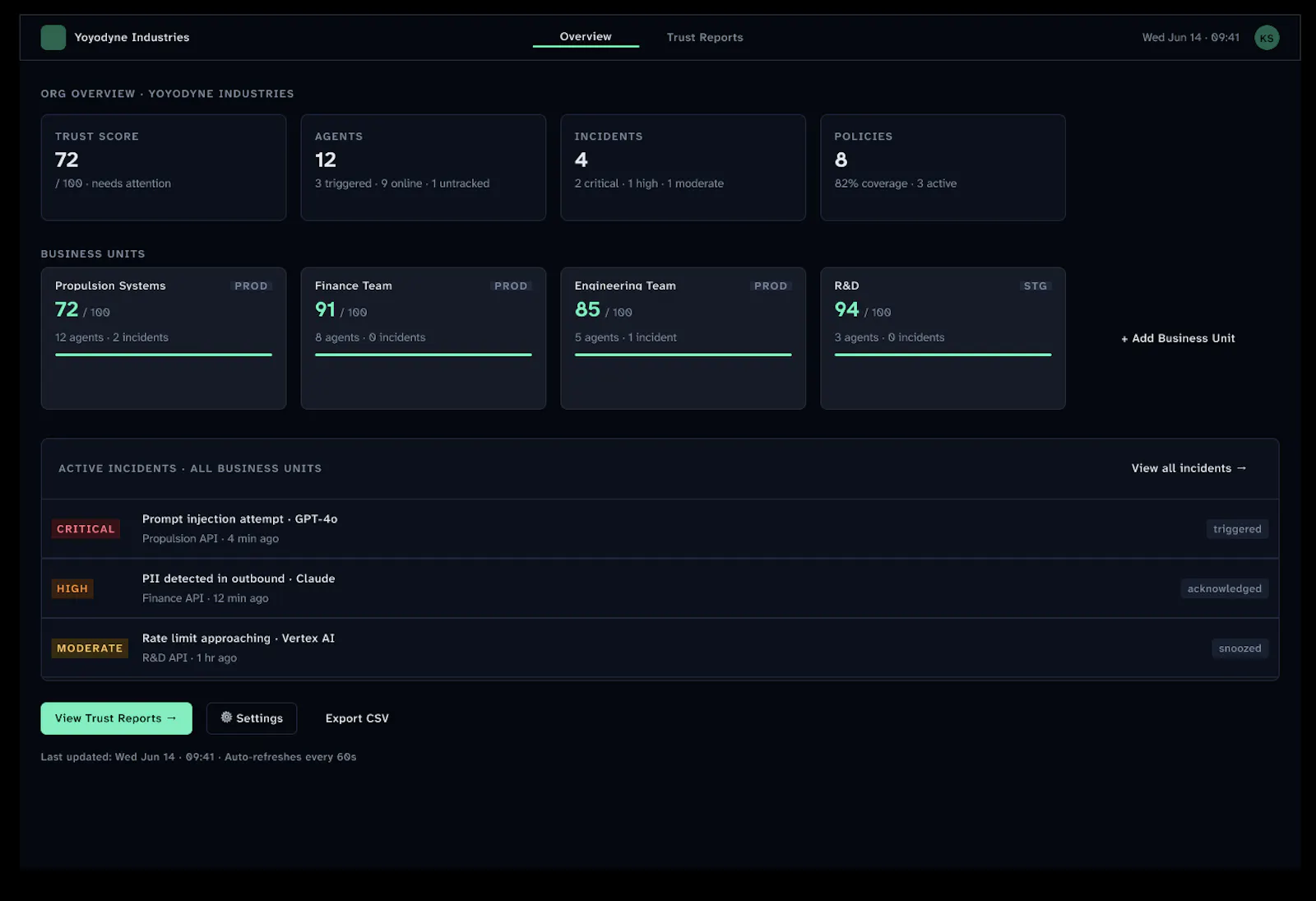Switch to the Overview tab

pos(586,37)
